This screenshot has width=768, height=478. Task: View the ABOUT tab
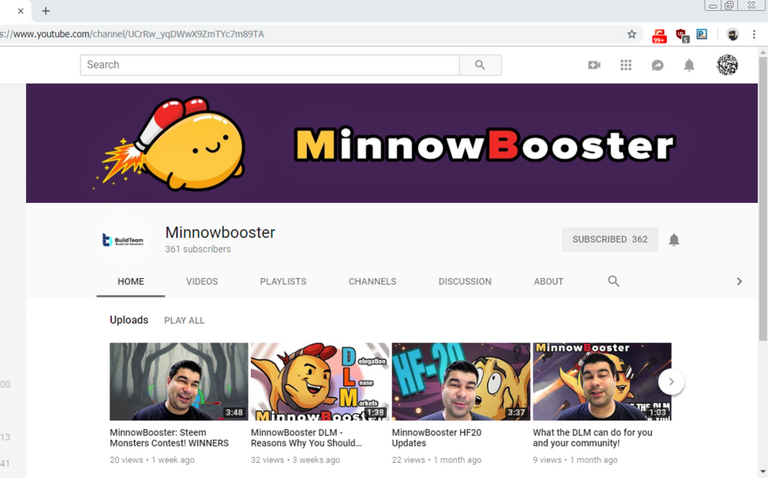549,282
